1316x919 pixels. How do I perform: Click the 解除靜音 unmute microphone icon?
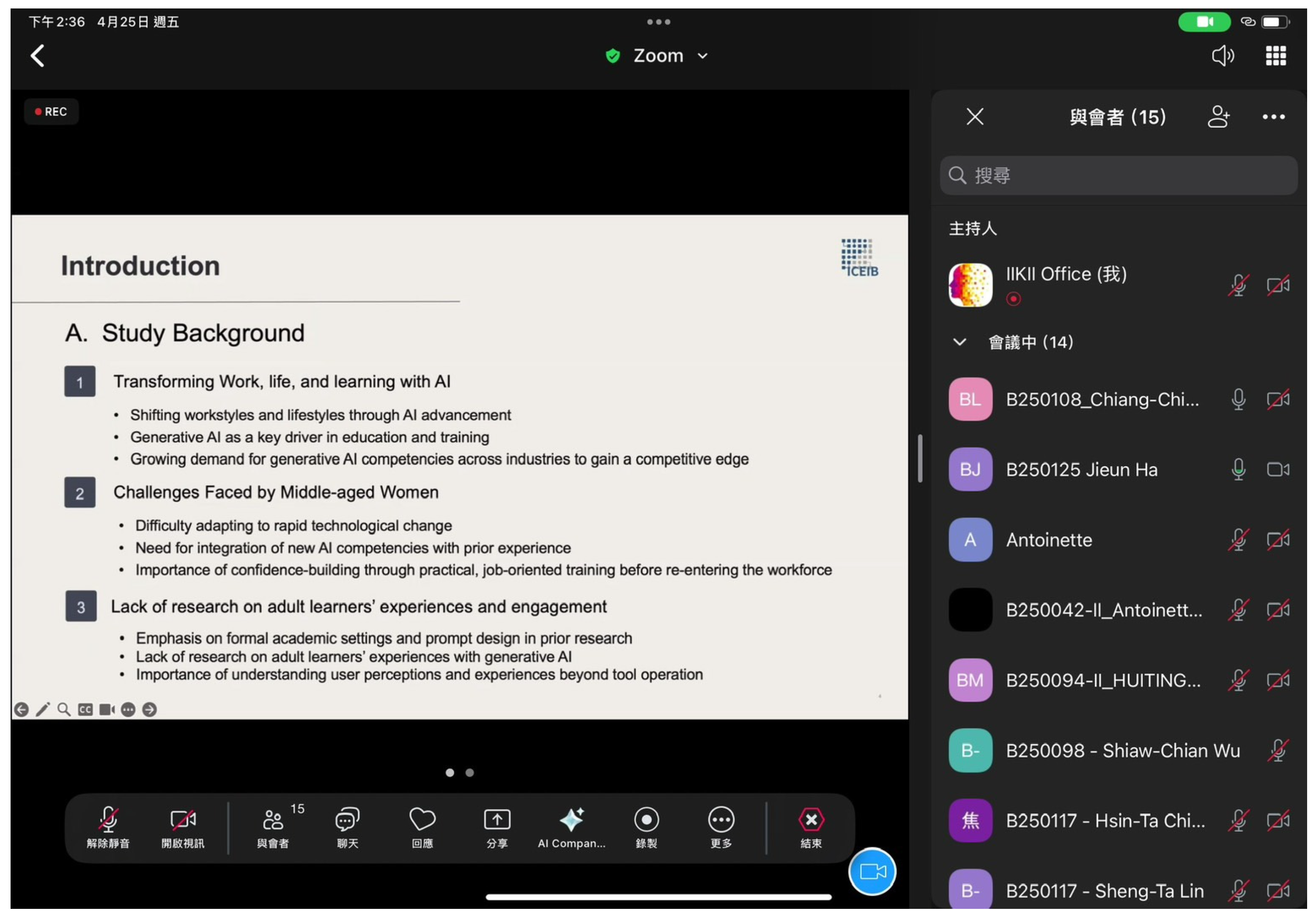tap(108, 820)
